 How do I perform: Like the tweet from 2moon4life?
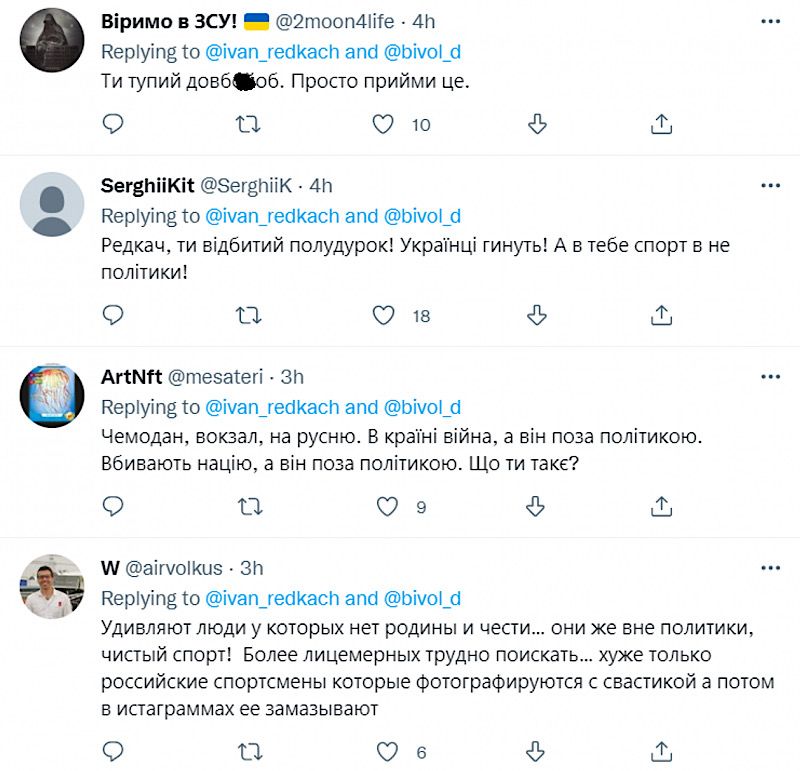[x=383, y=124]
